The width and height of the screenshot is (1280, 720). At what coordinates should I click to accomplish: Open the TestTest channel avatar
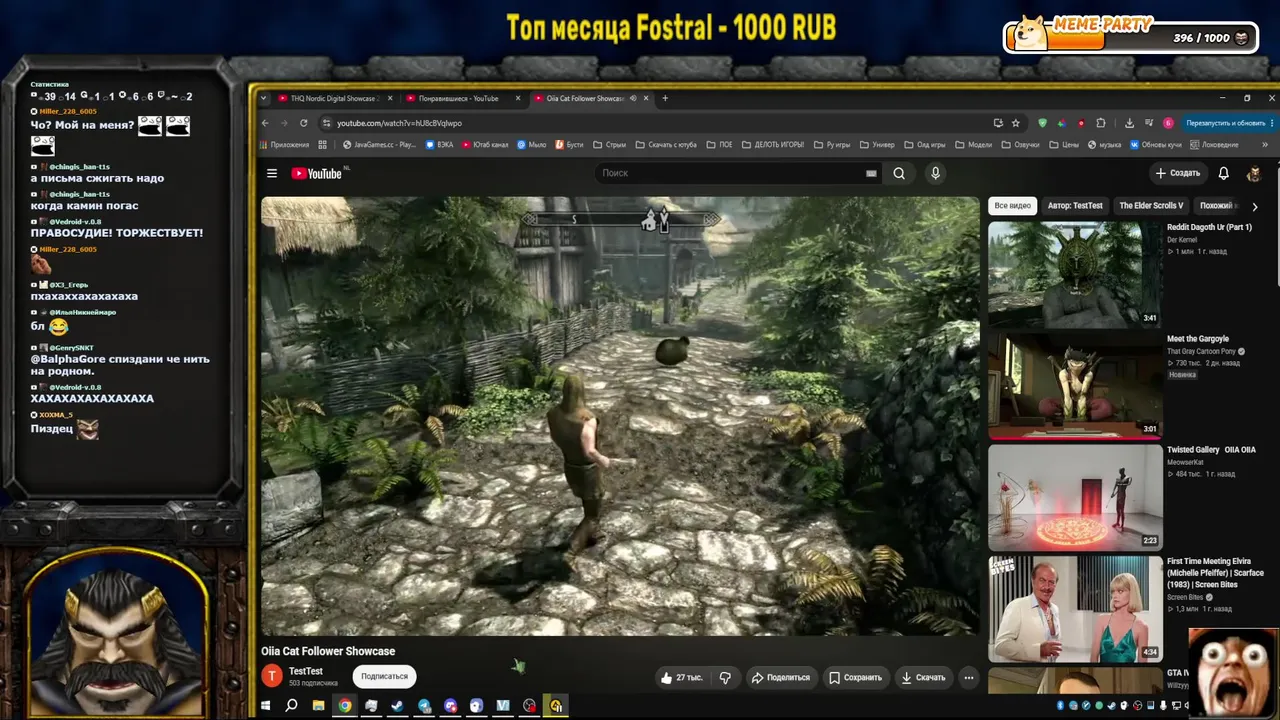(272, 676)
